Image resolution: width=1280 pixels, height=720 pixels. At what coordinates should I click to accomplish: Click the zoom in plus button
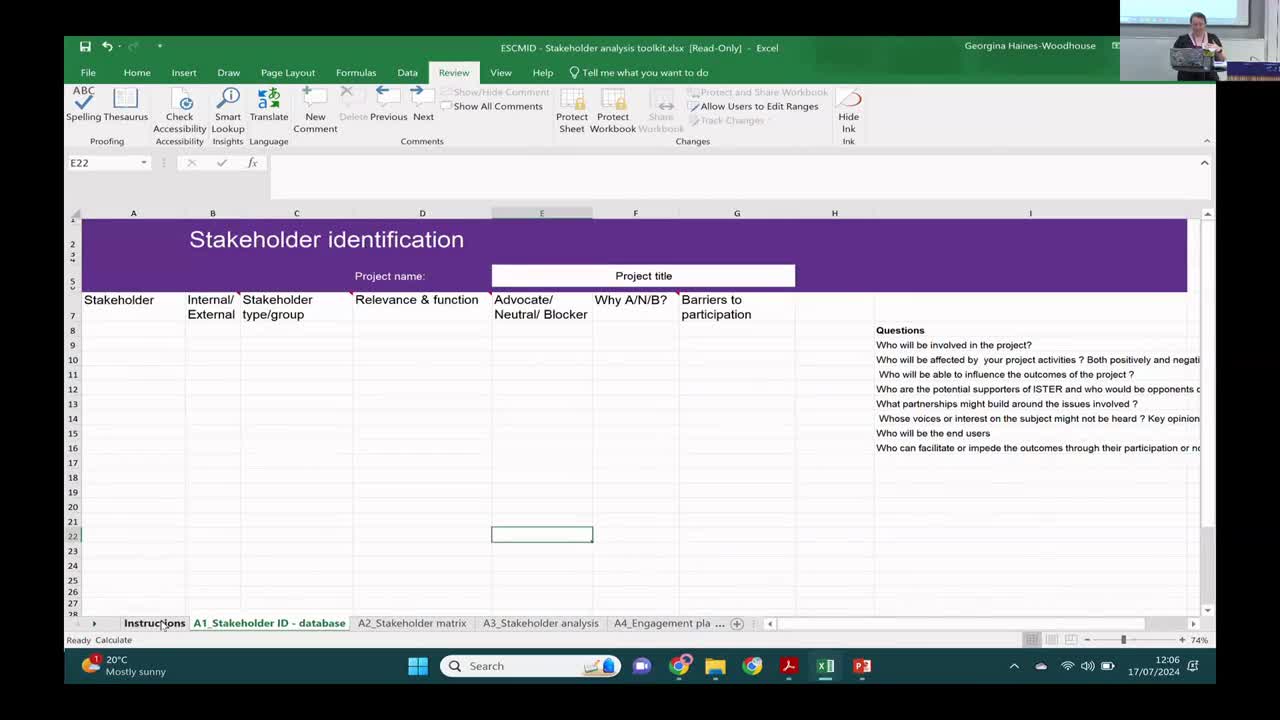click(1181, 640)
